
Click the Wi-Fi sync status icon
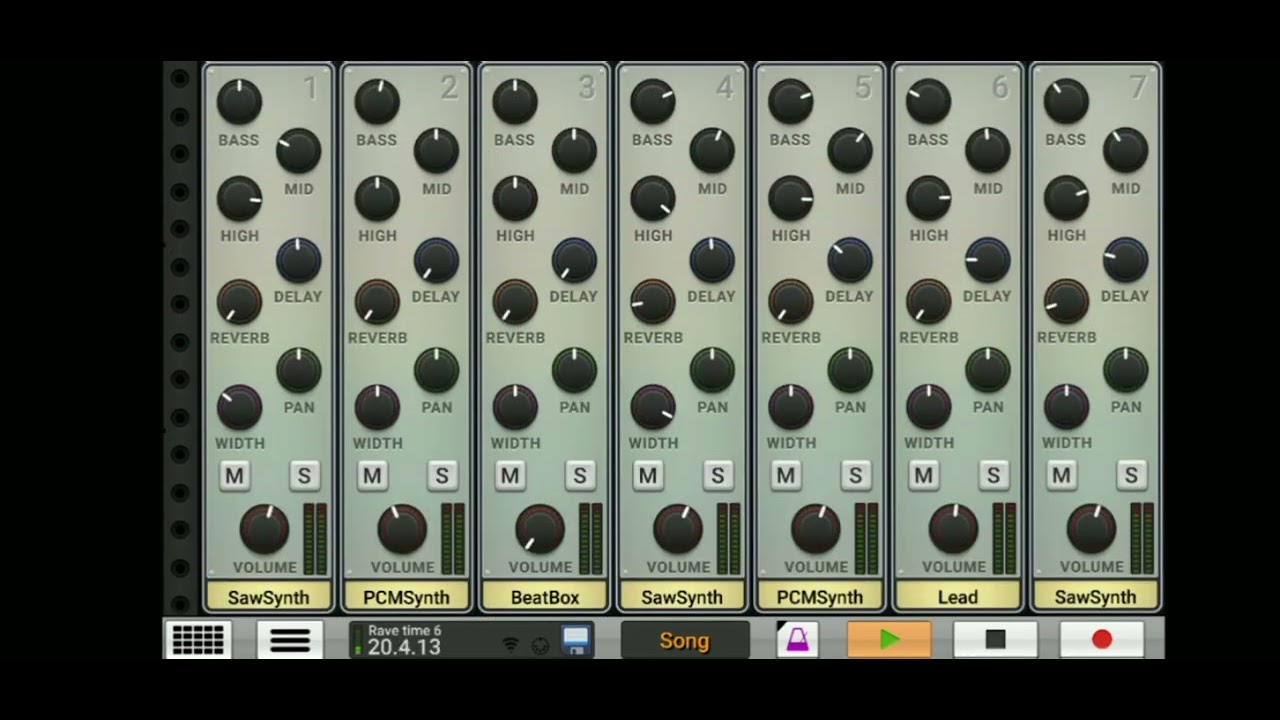coord(511,645)
